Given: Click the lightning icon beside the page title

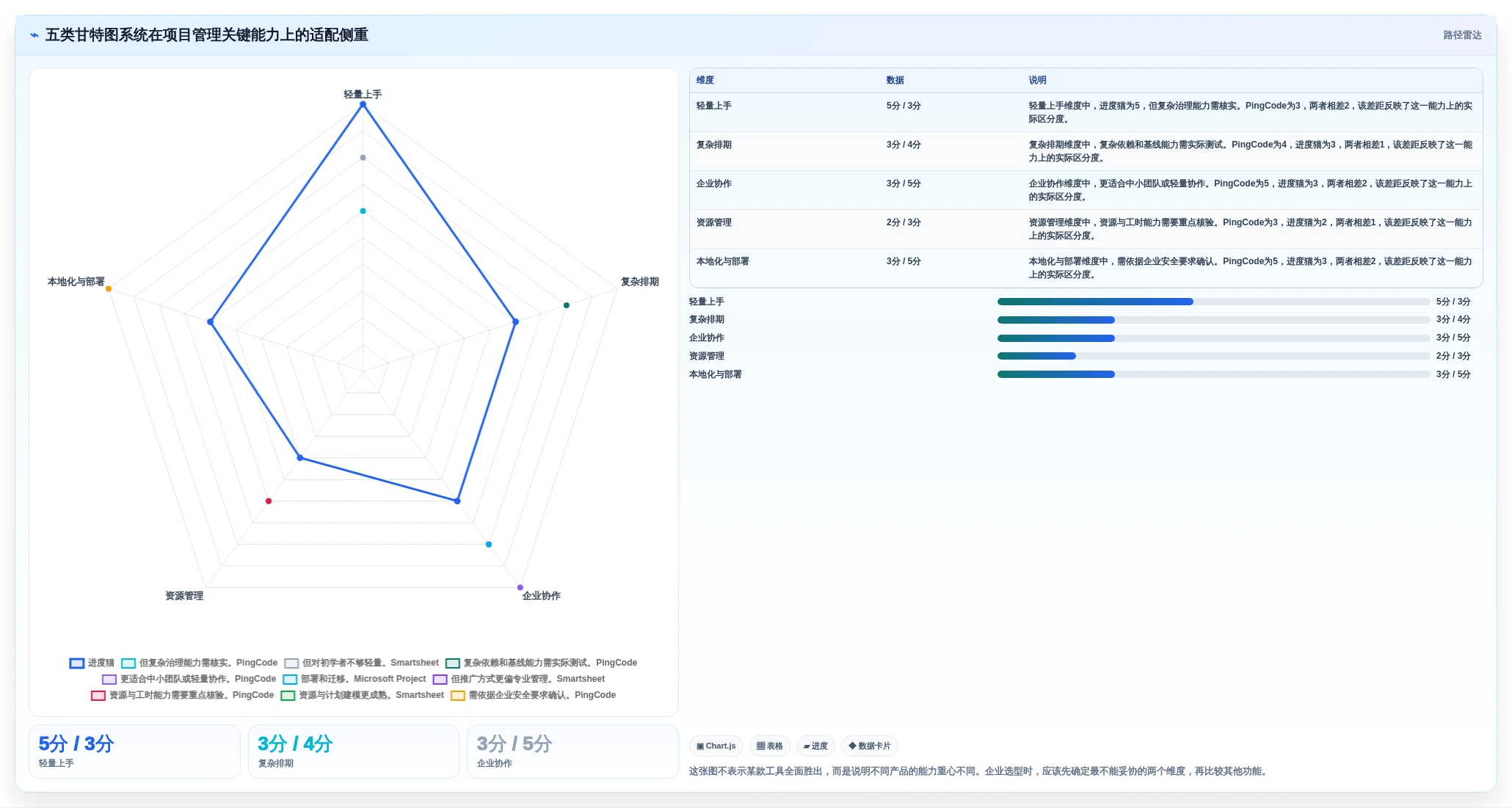Looking at the screenshot, I should pyautogui.click(x=34, y=35).
